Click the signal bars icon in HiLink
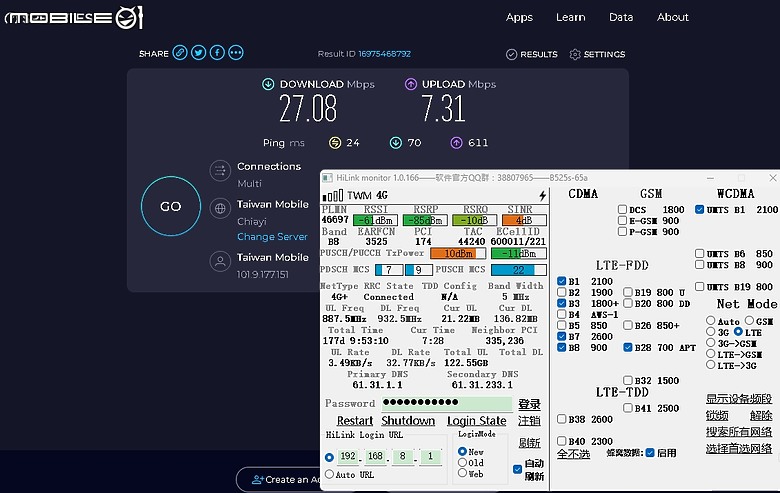The image size is (780, 493). coord(333,196)
